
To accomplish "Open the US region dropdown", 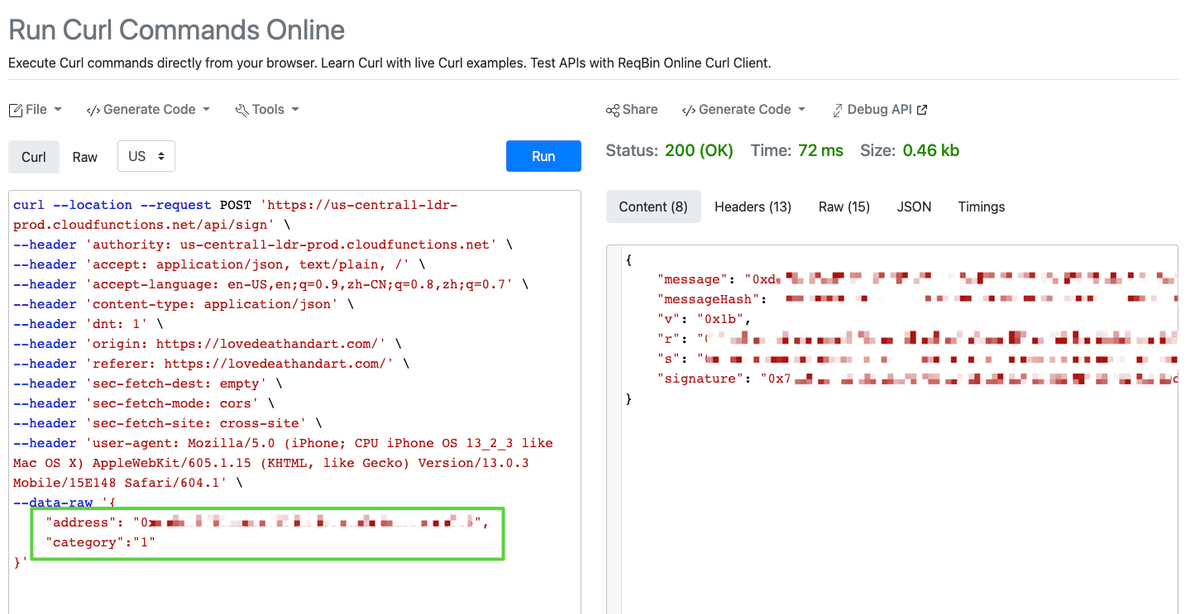I will click(146, 157).
